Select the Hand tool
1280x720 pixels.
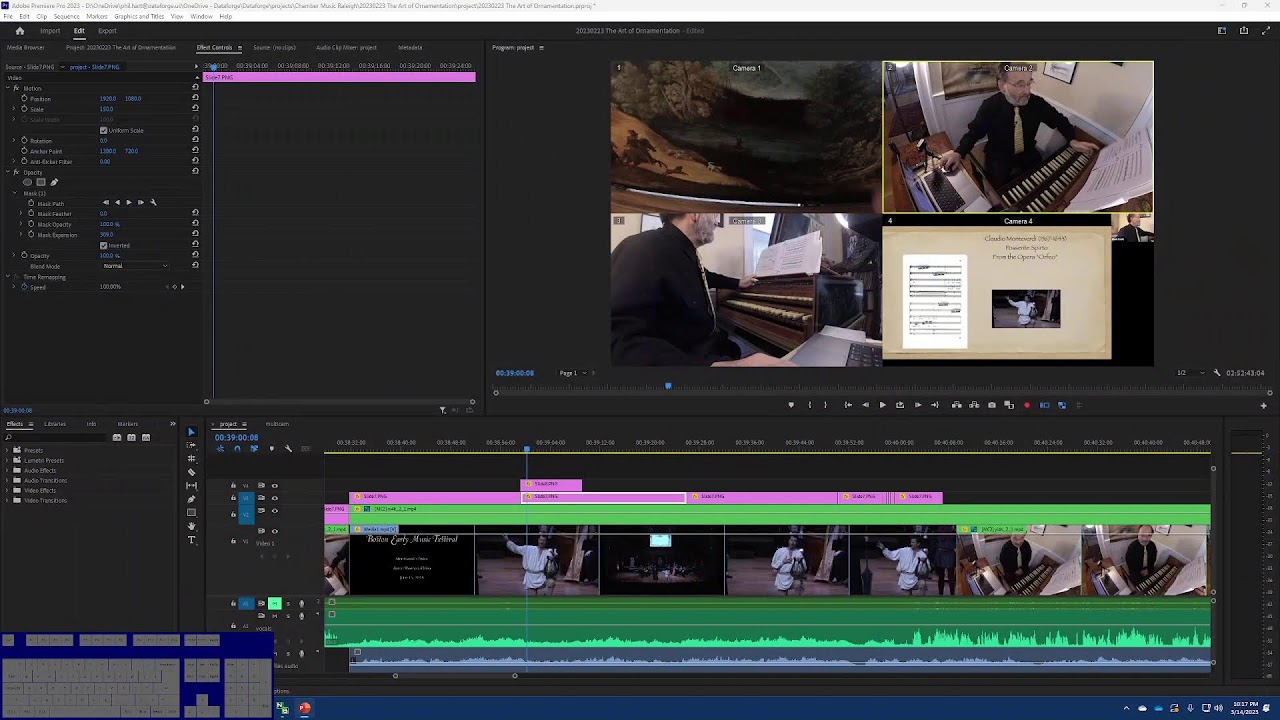point(191,526)
